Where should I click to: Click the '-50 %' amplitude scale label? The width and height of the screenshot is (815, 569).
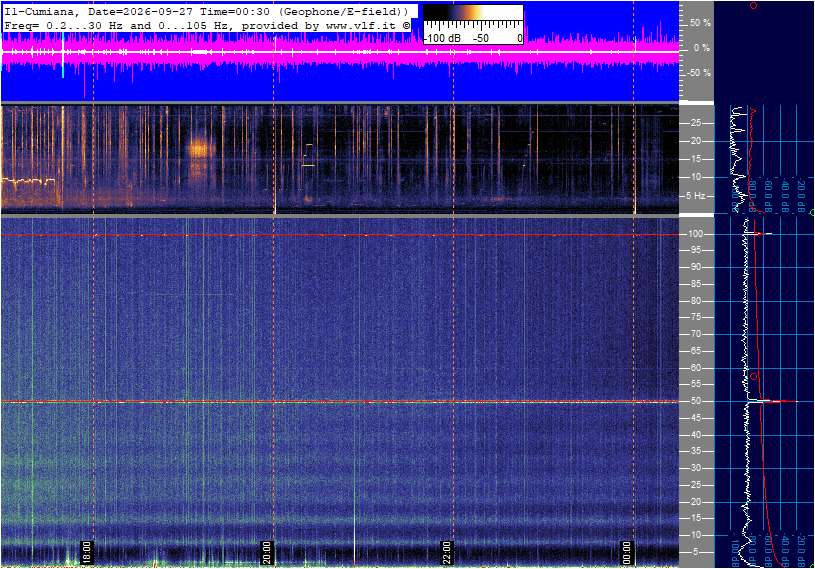(699, 73)
